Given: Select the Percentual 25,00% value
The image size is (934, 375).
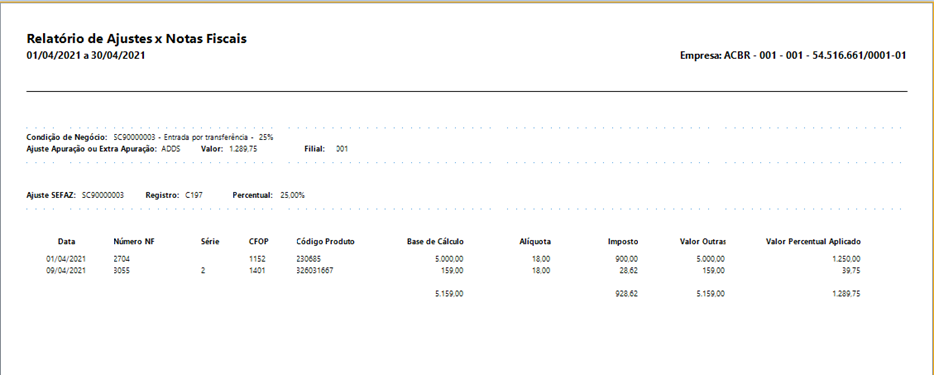Looking at the screenshot, I should 292,195.
